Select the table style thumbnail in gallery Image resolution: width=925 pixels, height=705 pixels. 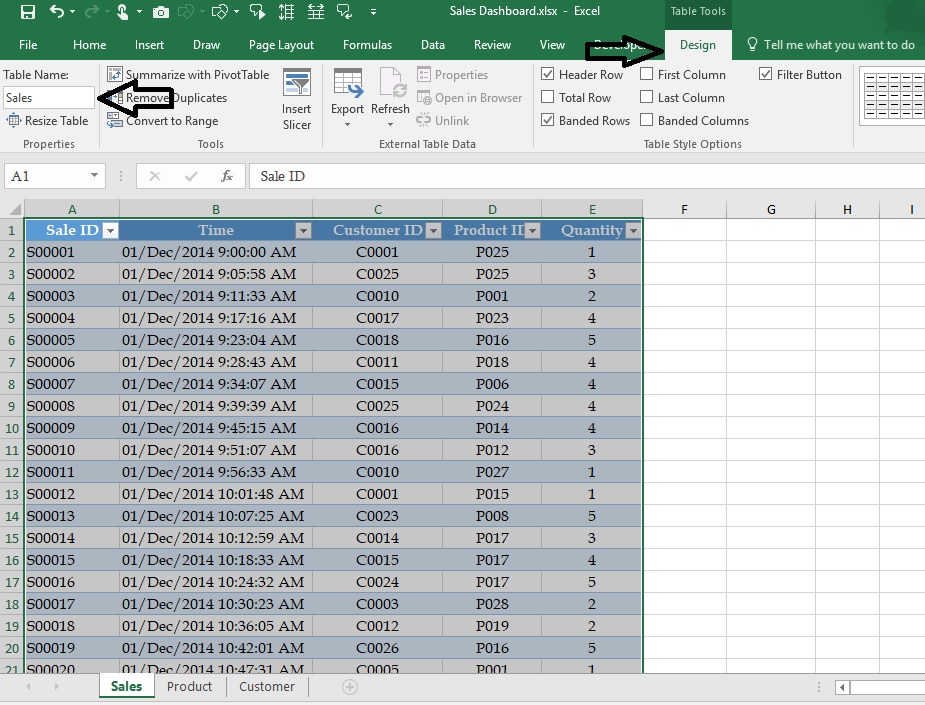click(x=893, y=96)
